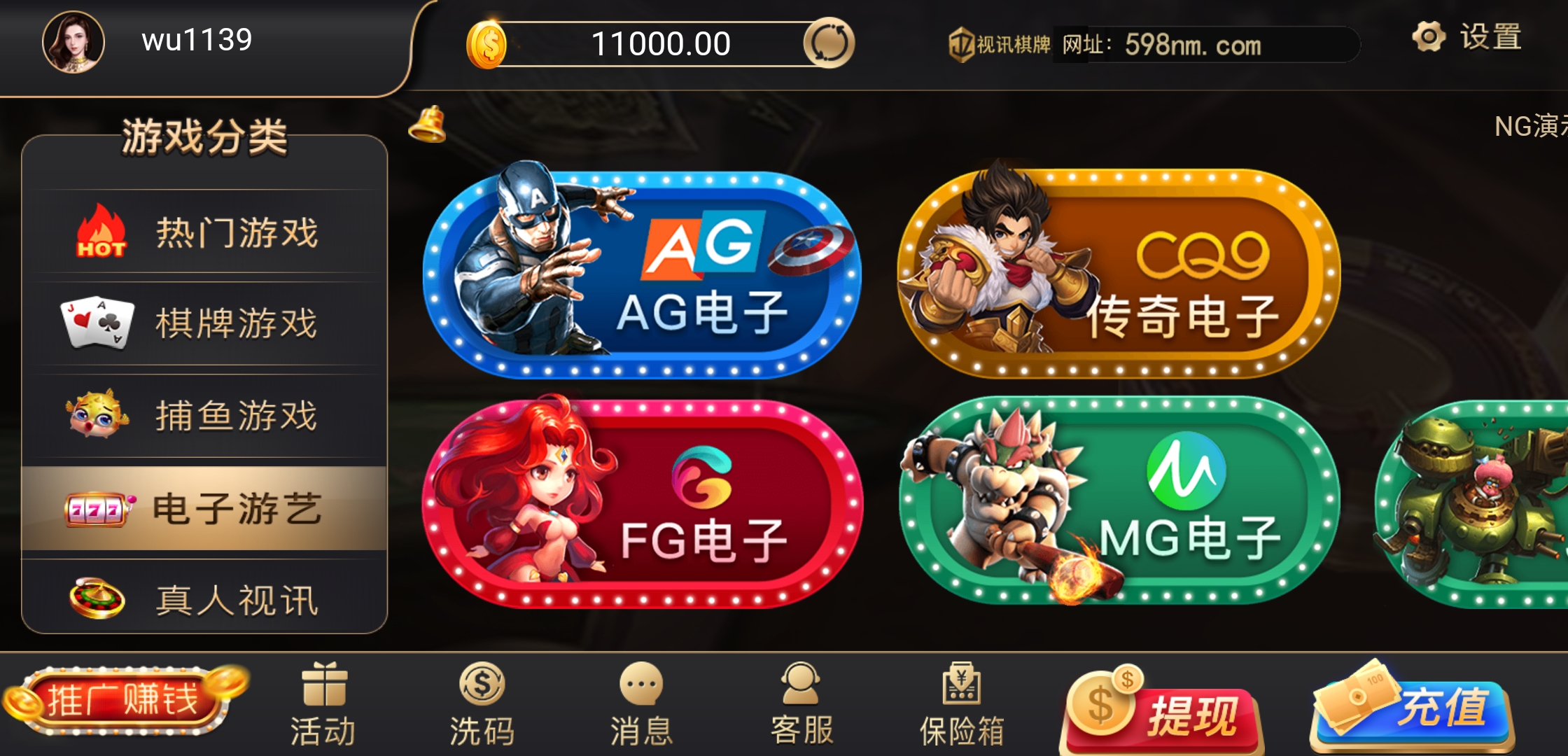Tap the gold coin icon beside balance
This screenshot has width=1568, height=756.
(x=486, y=45)
